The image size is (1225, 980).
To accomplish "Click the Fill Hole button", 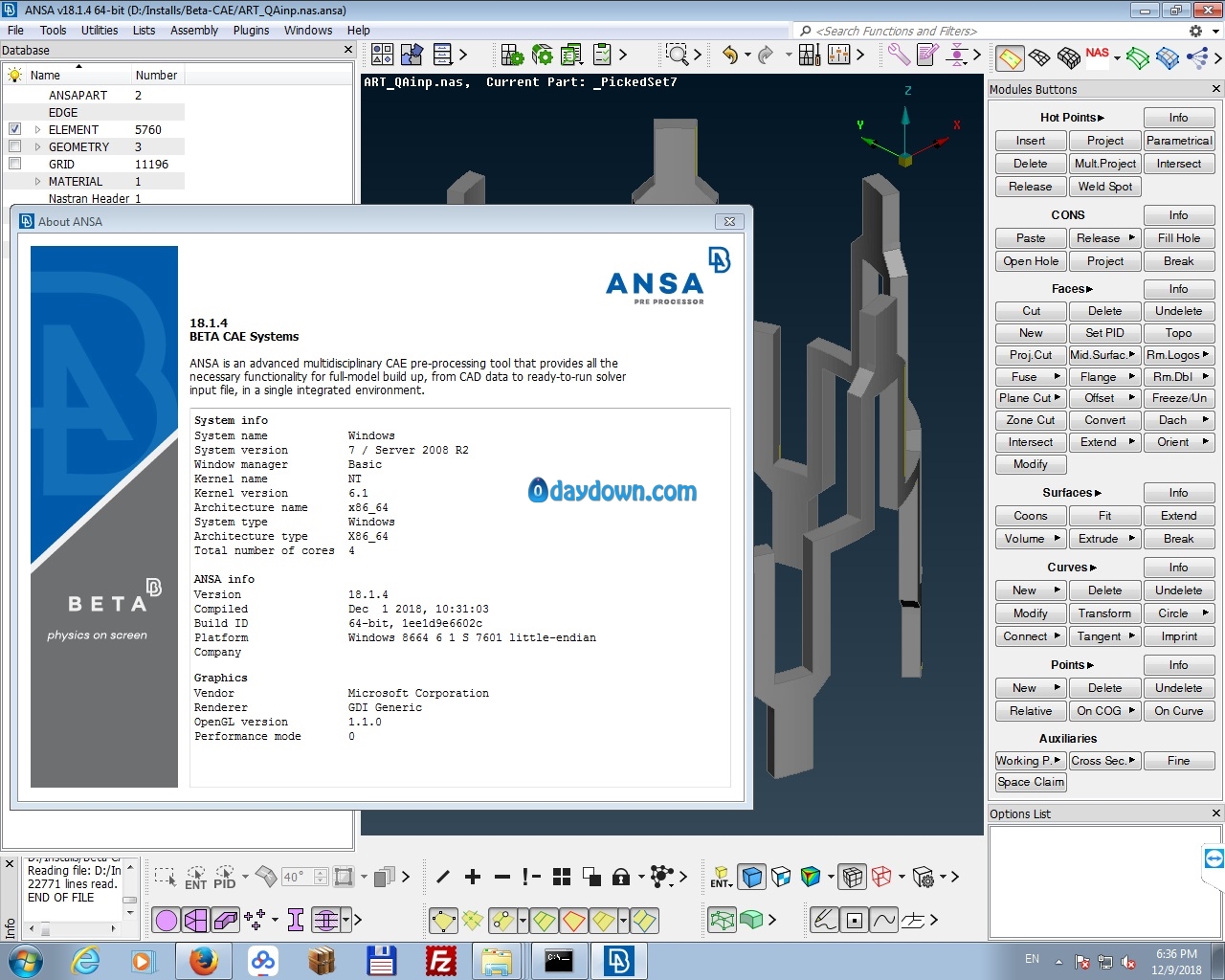I will (1178, 238).
